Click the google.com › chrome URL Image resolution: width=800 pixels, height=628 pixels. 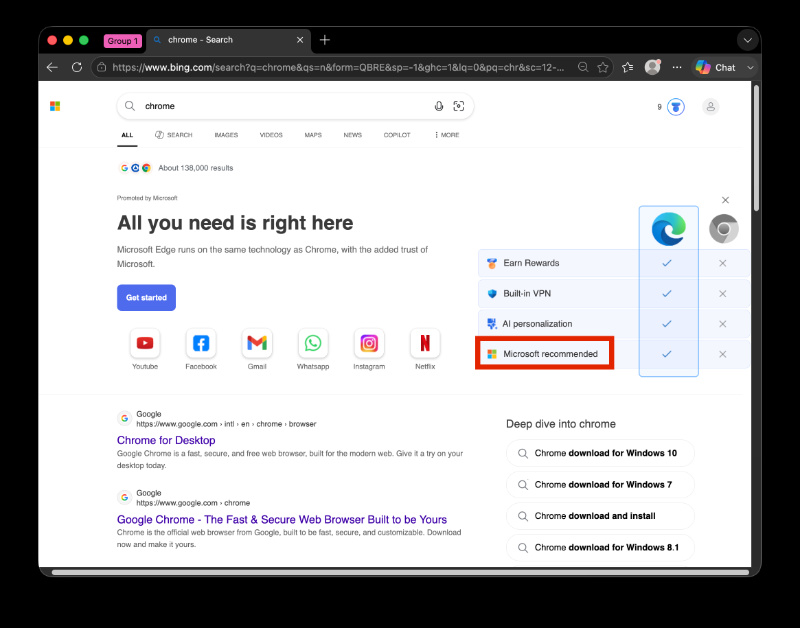pyautogui.click(x=193, y=503)
